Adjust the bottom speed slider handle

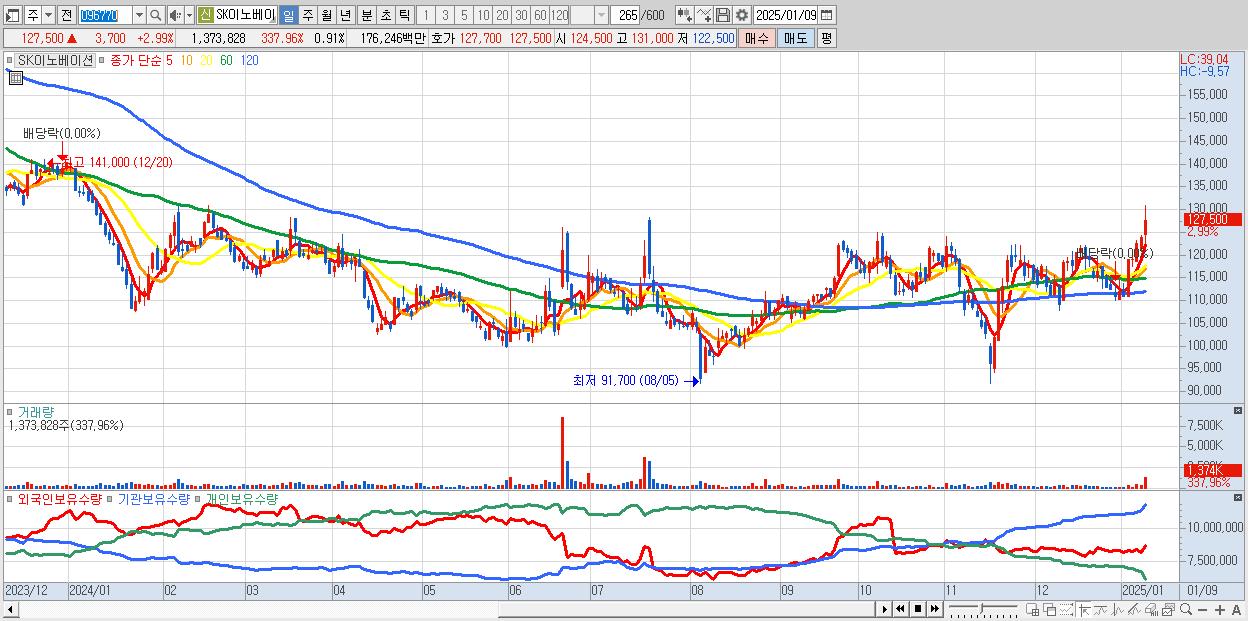coord(981,609)
